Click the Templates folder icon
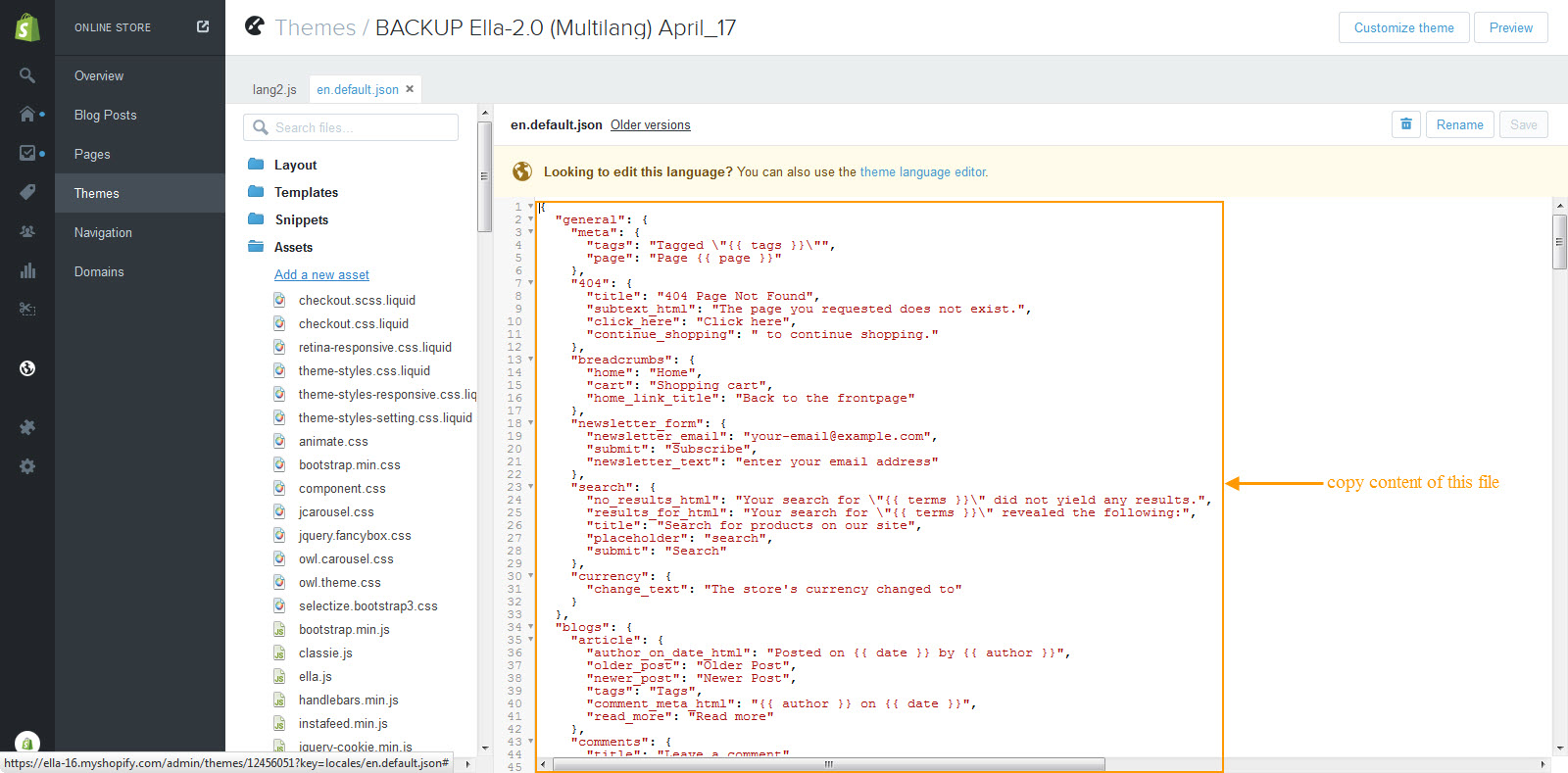 click(x=256, y=191)
